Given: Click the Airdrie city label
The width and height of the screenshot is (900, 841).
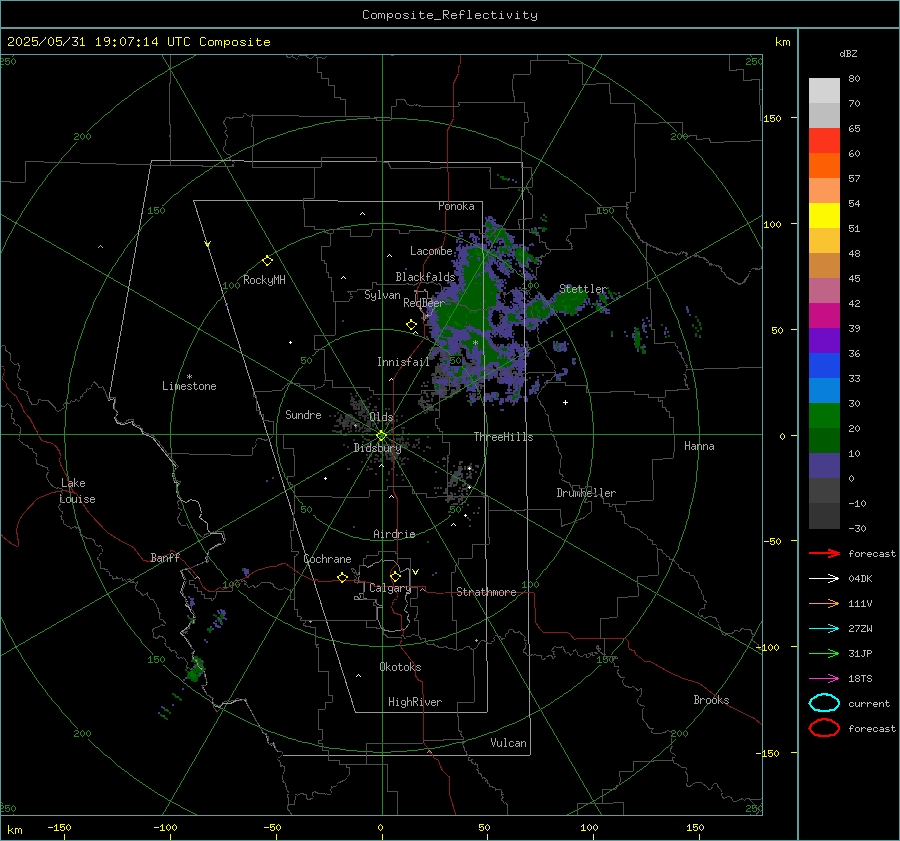Looking at the screenshot, I should 394,534.
